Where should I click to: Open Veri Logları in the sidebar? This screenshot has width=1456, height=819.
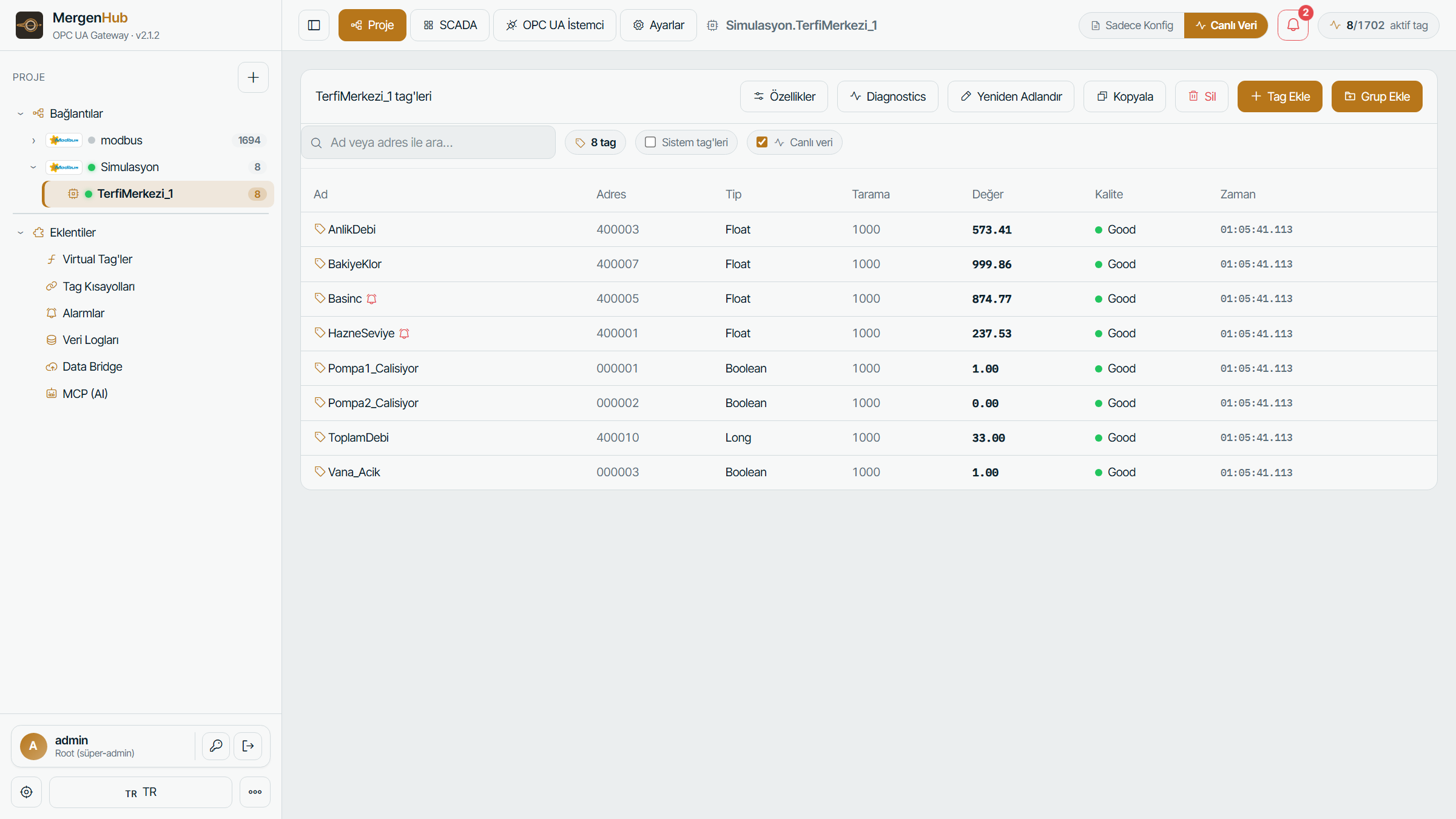(90, 340)
